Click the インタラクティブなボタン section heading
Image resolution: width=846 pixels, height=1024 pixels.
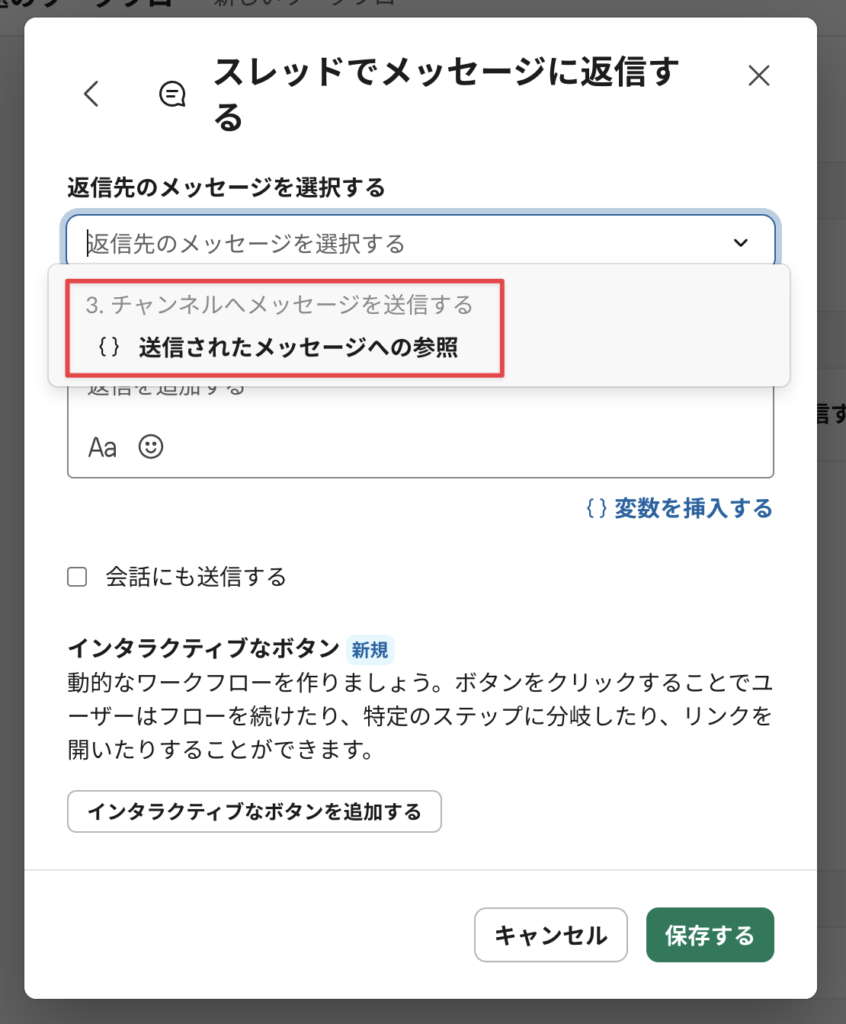click(x=203, y=648)
